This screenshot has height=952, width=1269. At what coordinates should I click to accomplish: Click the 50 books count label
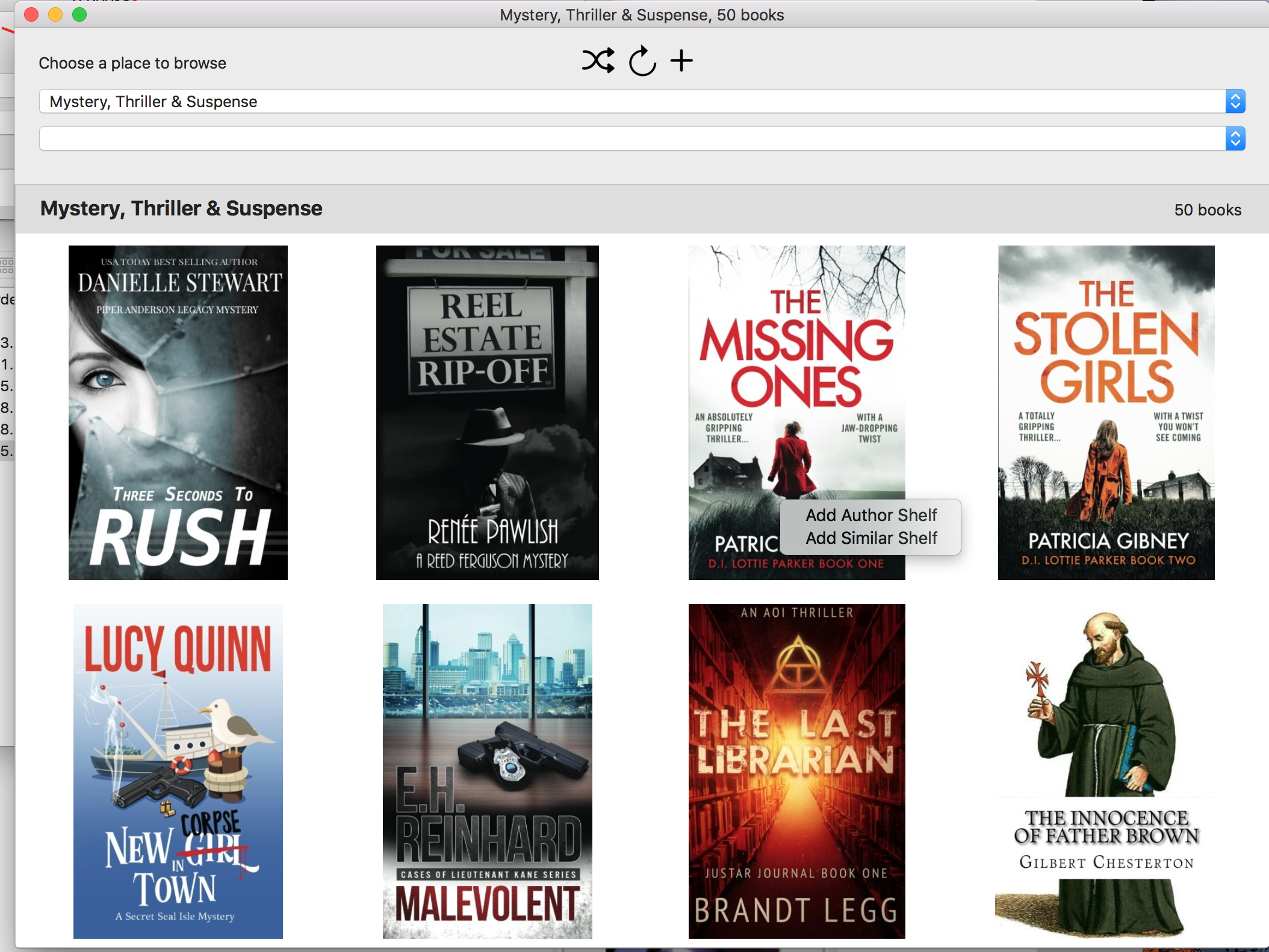tap(1208, 209)
